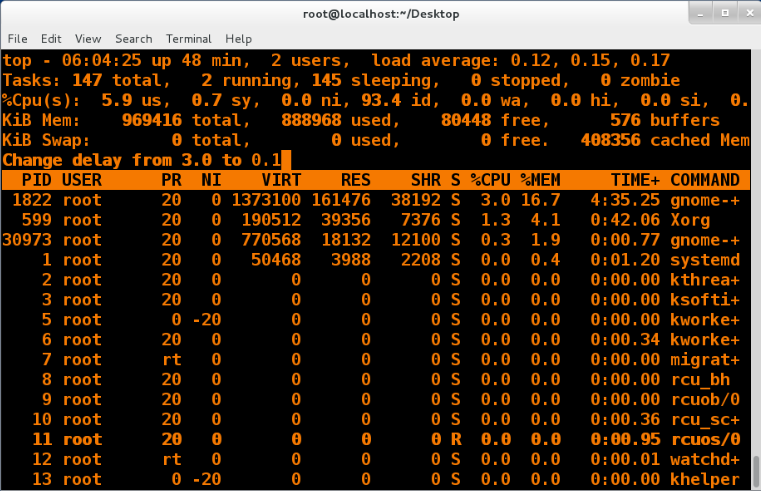Click the VIRT column header
Viewport: 761px width, 491px height.
[x=281, y=180]
